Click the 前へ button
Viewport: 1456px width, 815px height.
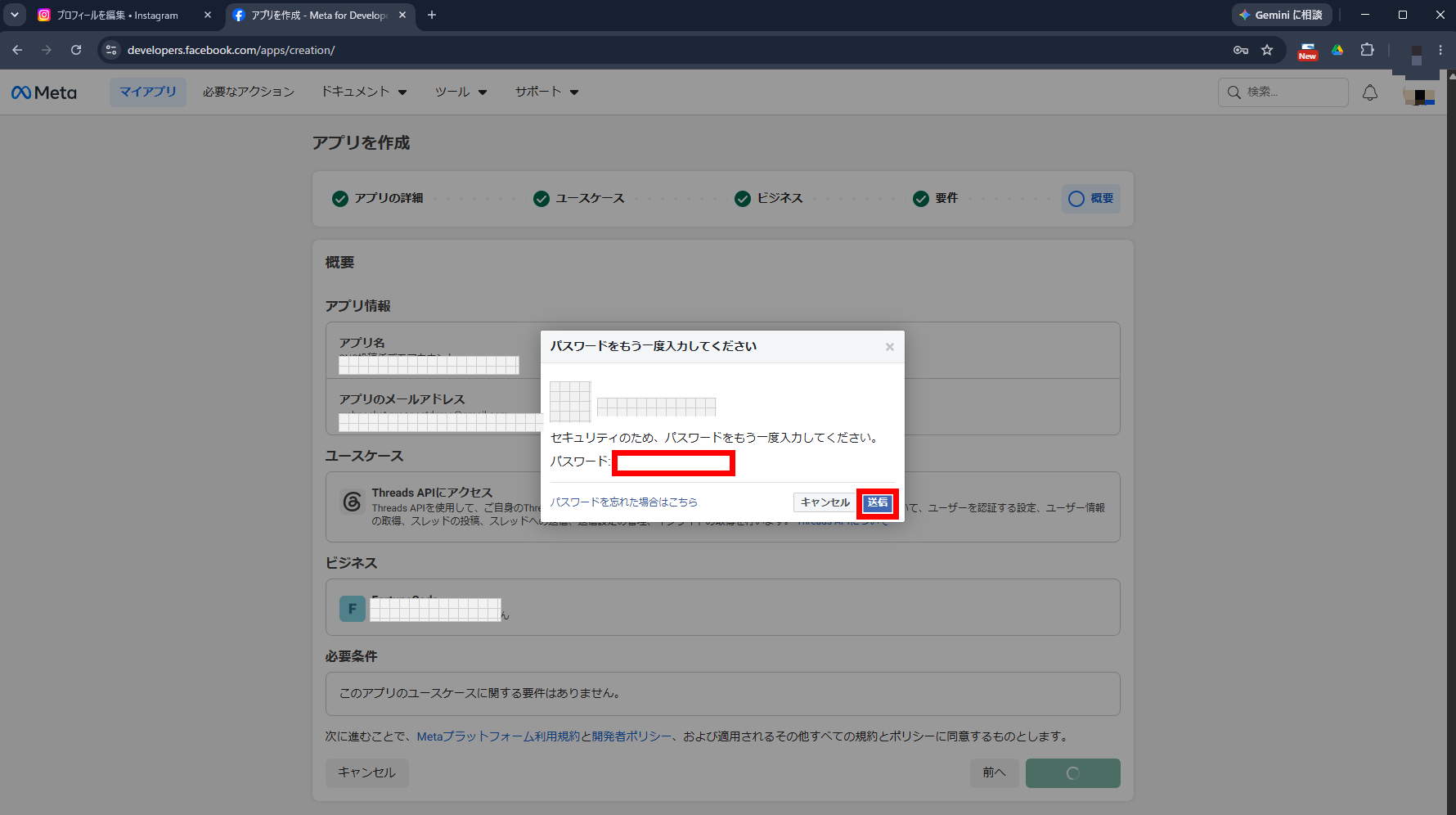point(995,772)
